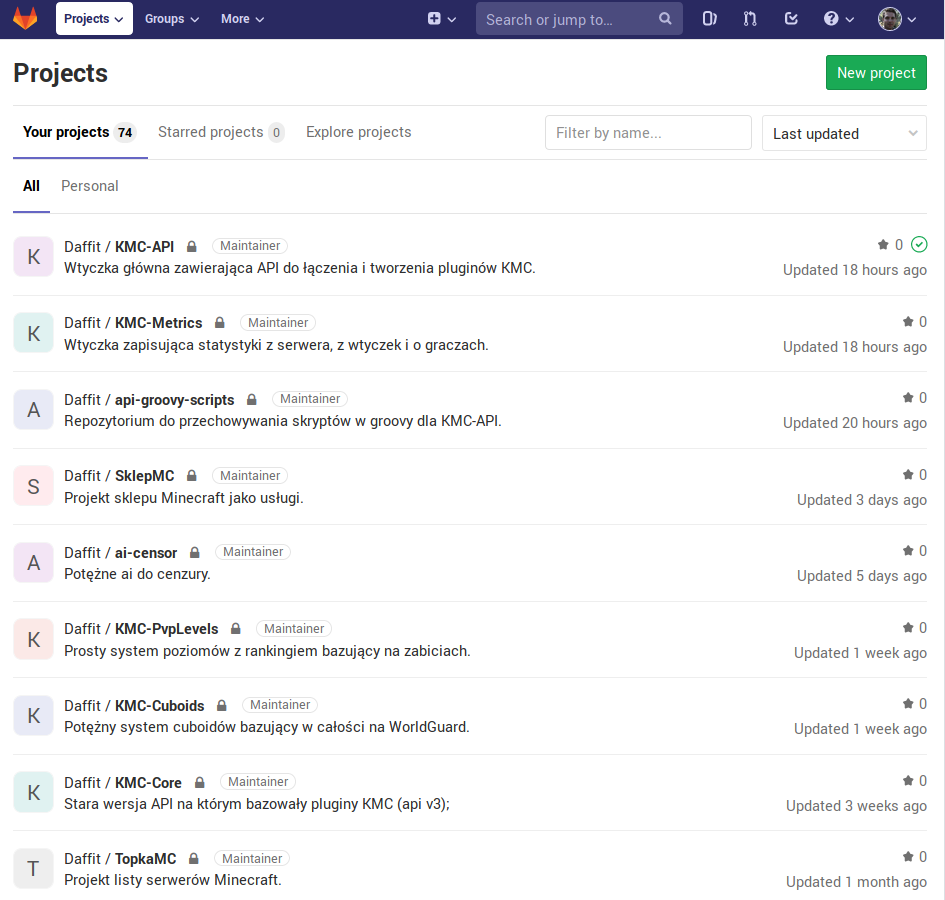
Task: Open merge requests icon in navbar
Action: pyautogui.click(x=750, y=19)
